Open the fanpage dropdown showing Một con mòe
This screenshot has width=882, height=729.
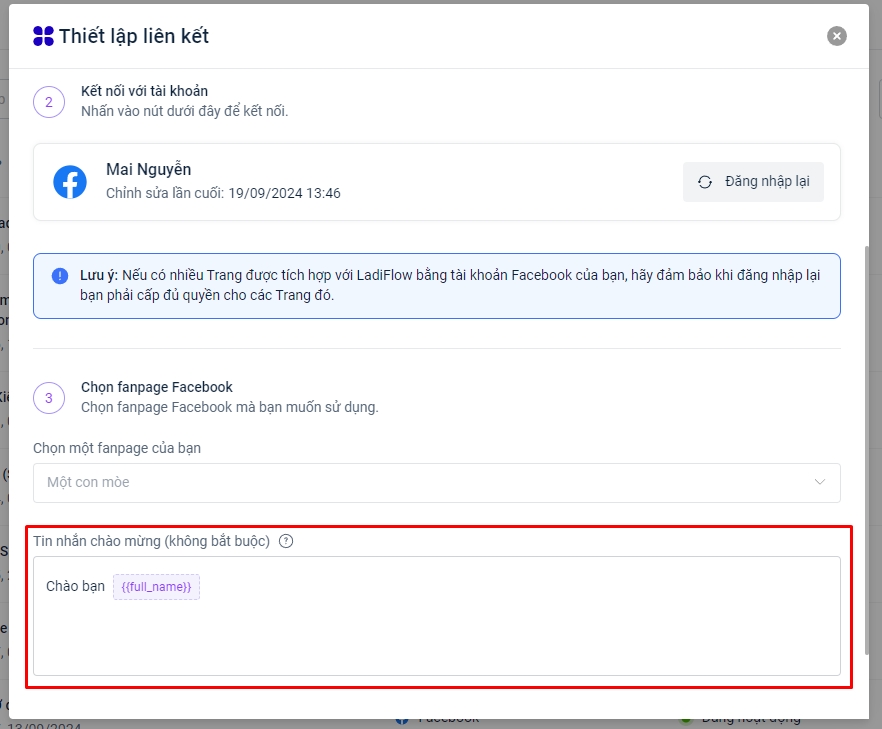pyautogui.click(x=420, y=482)
